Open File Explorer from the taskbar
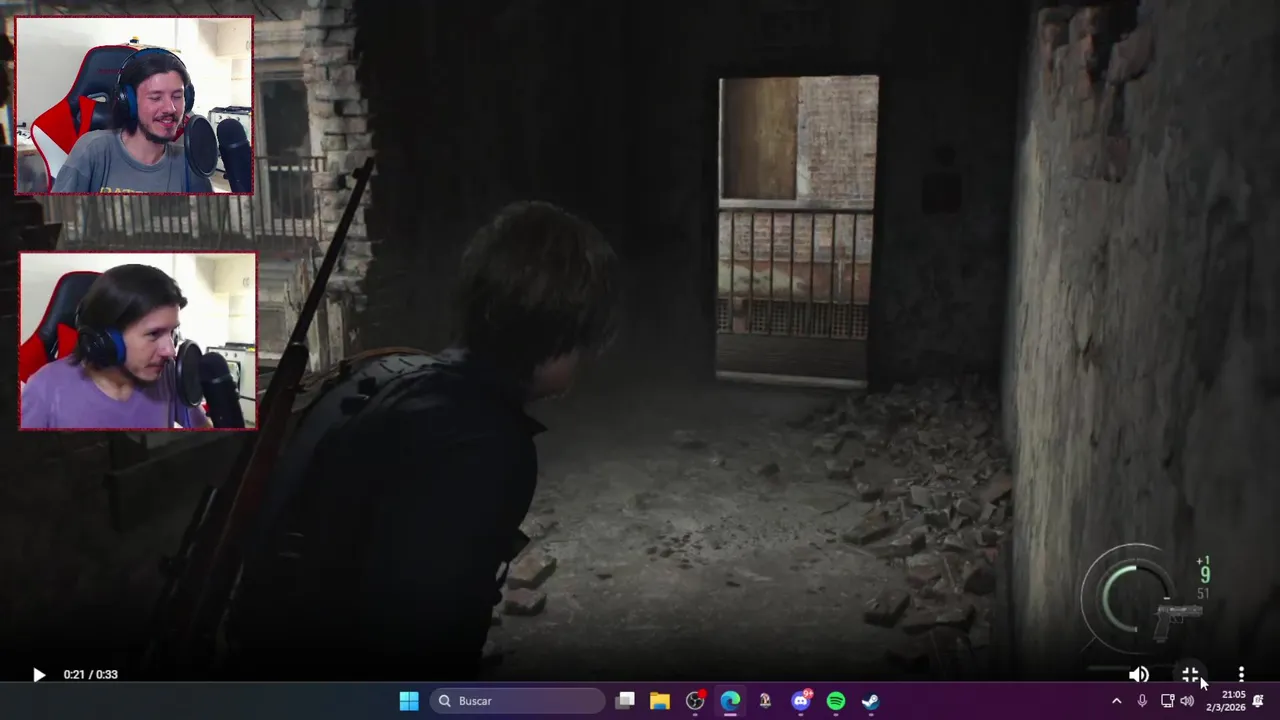The height and width of the screenshot is (720, 1280). click(660, 701)
